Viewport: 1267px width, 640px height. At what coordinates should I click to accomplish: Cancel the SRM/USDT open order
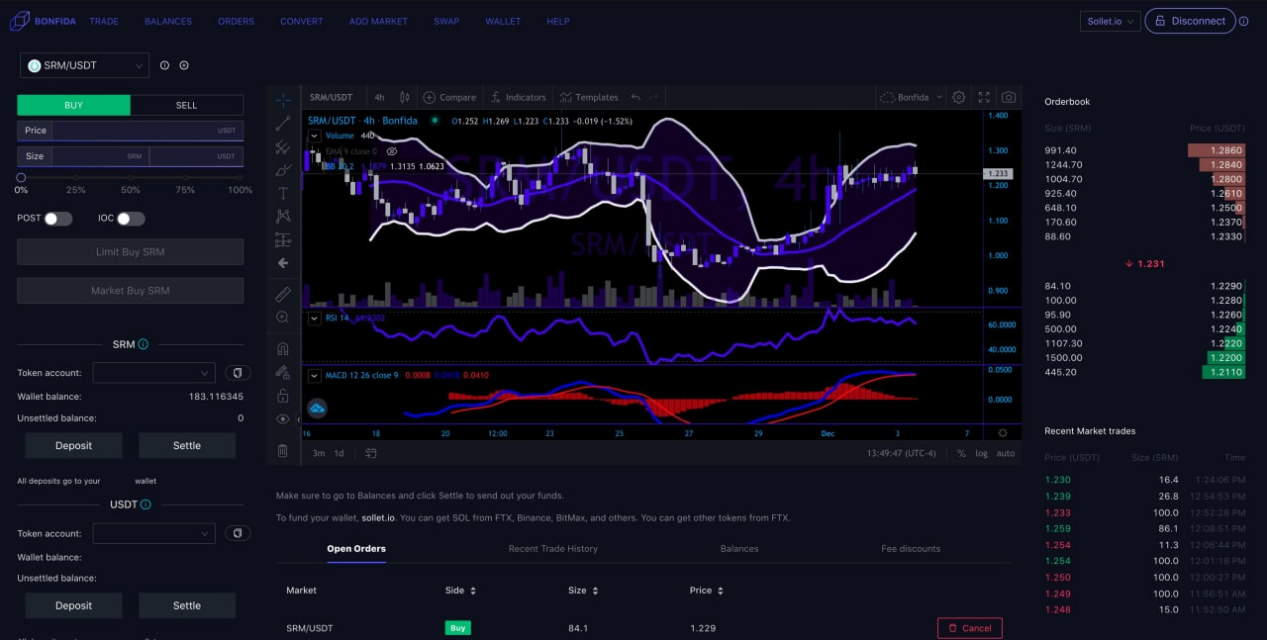coord(970,628)
